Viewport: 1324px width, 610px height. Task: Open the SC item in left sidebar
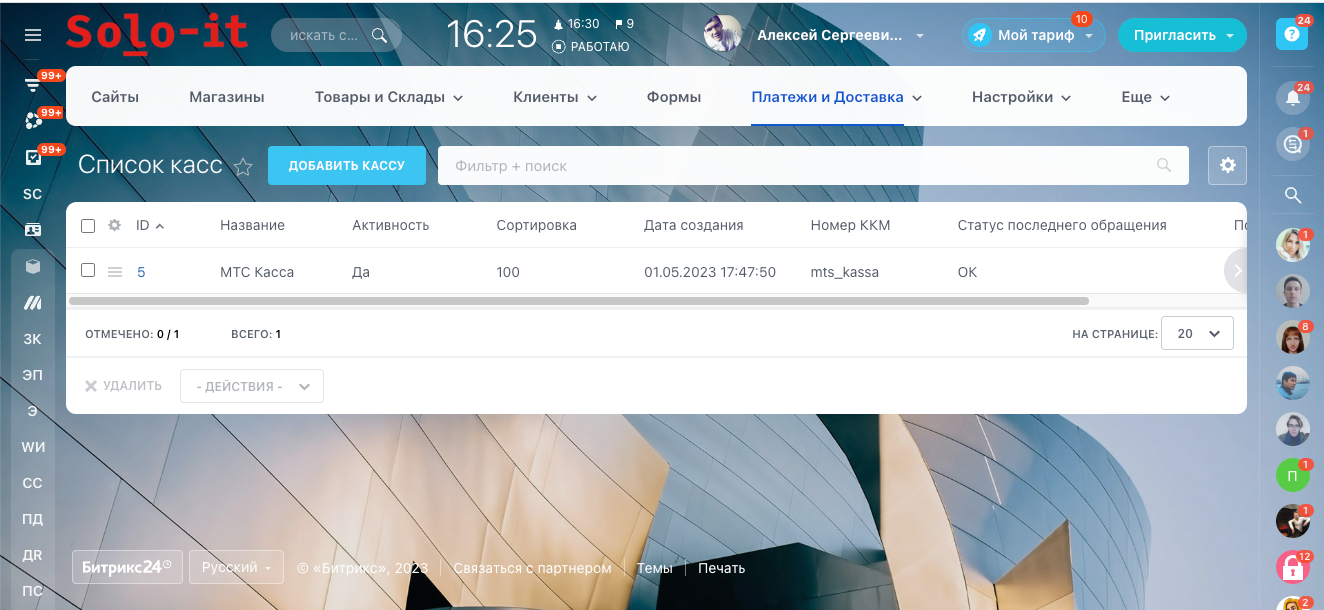[x=33, y=194]
